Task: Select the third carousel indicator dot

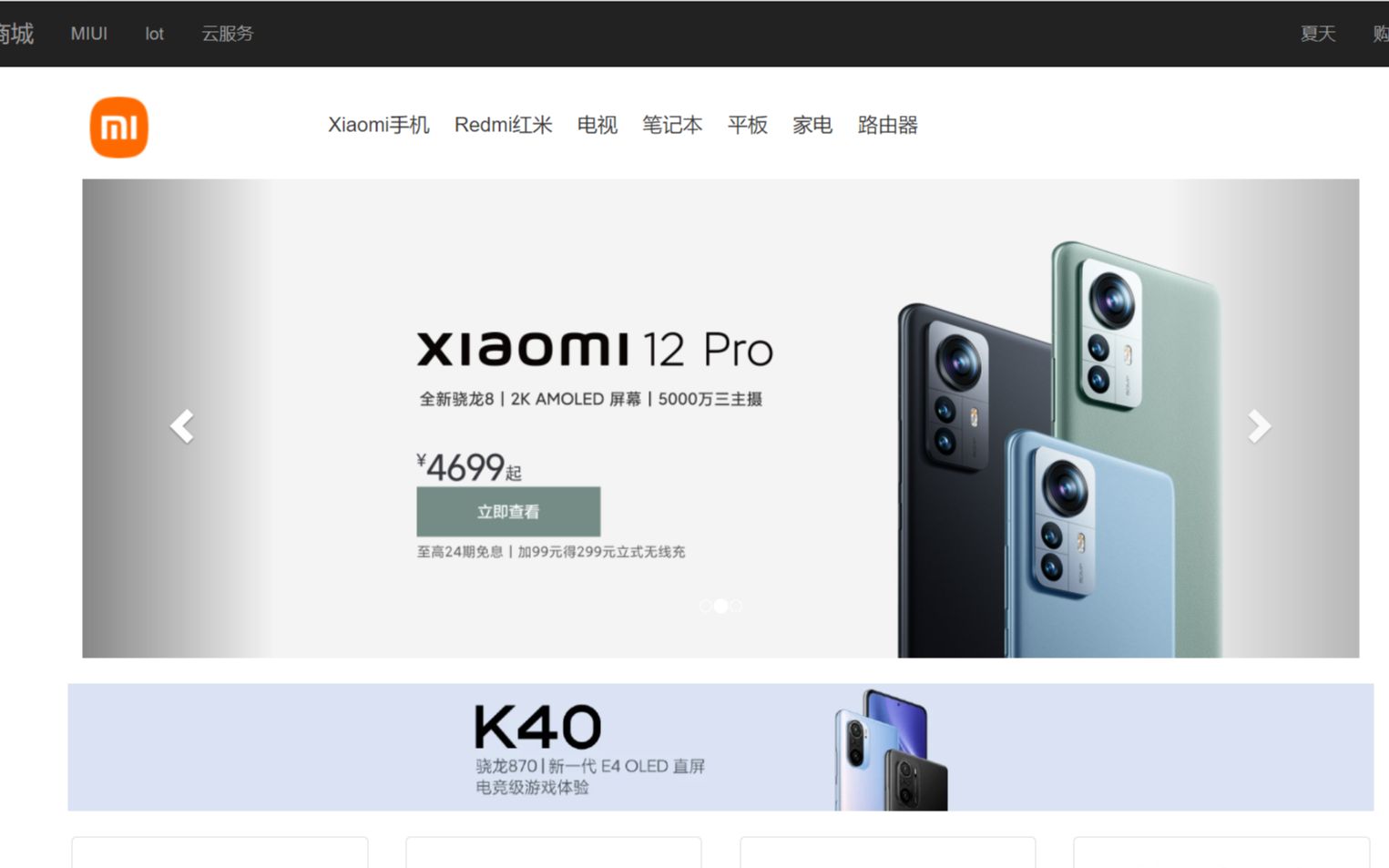Action: point(736,606)
